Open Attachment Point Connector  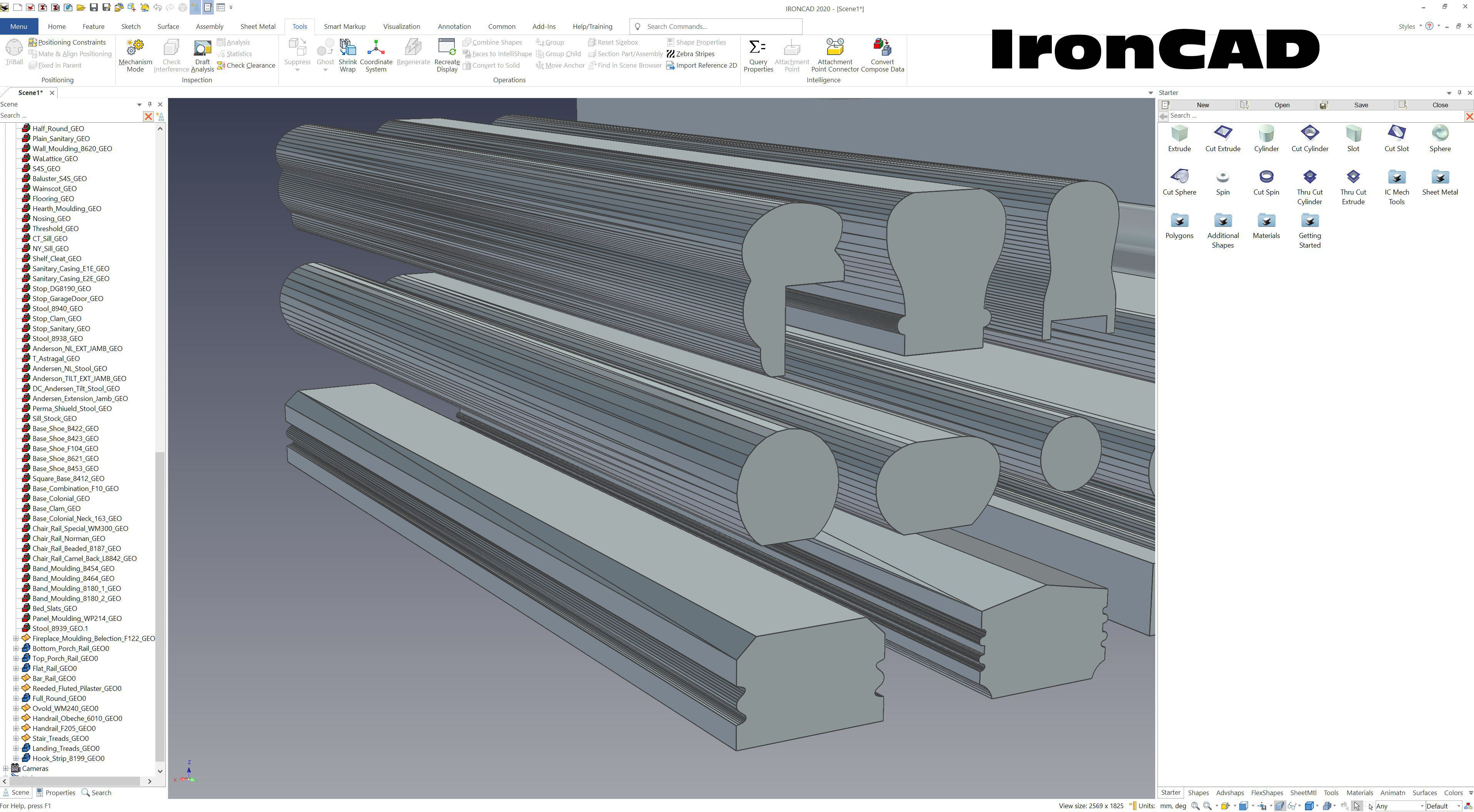835,55
